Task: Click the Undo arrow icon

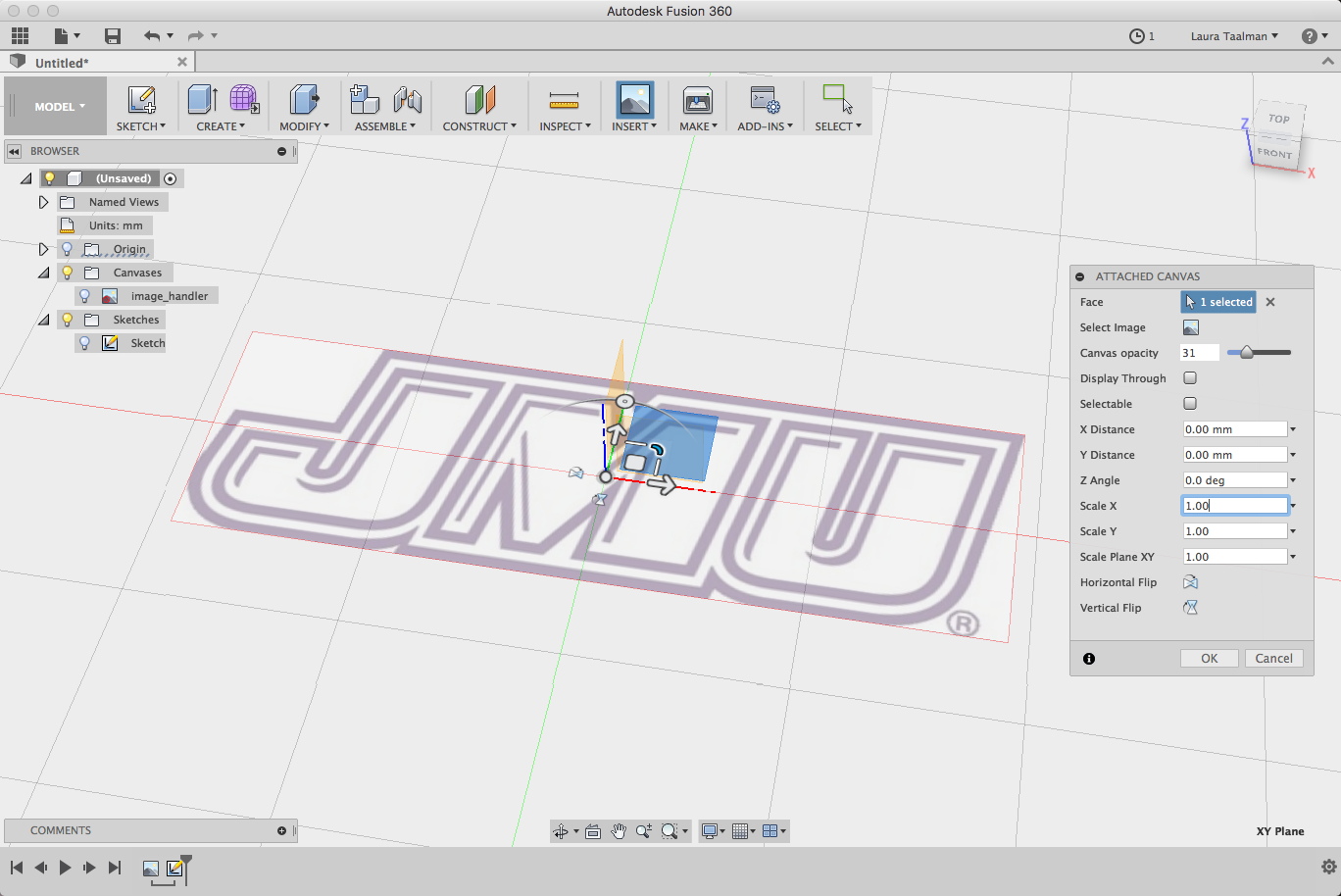Action: click(152, 36)
